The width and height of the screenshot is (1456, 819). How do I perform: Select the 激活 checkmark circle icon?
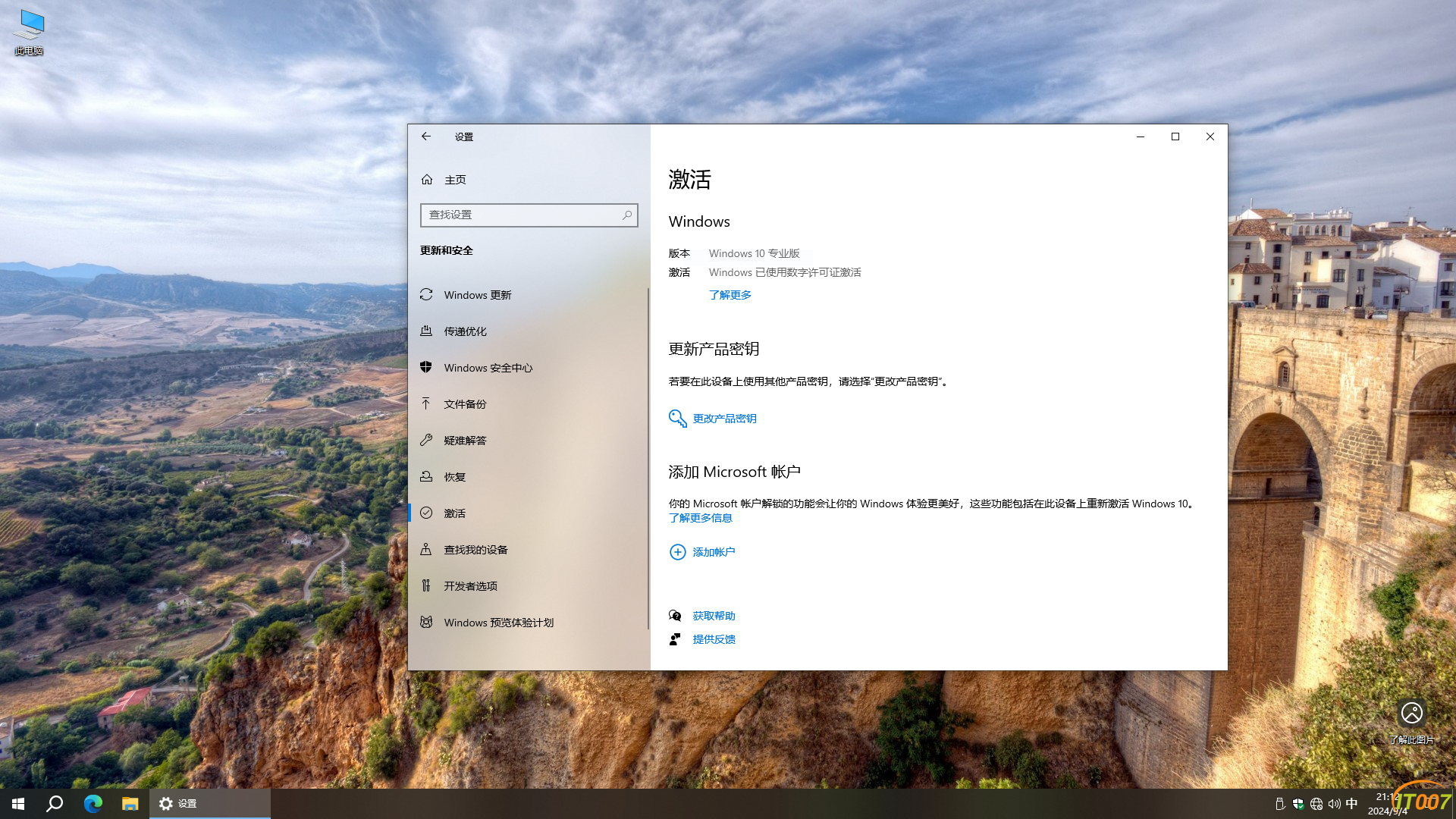click(x=426, y=513)
